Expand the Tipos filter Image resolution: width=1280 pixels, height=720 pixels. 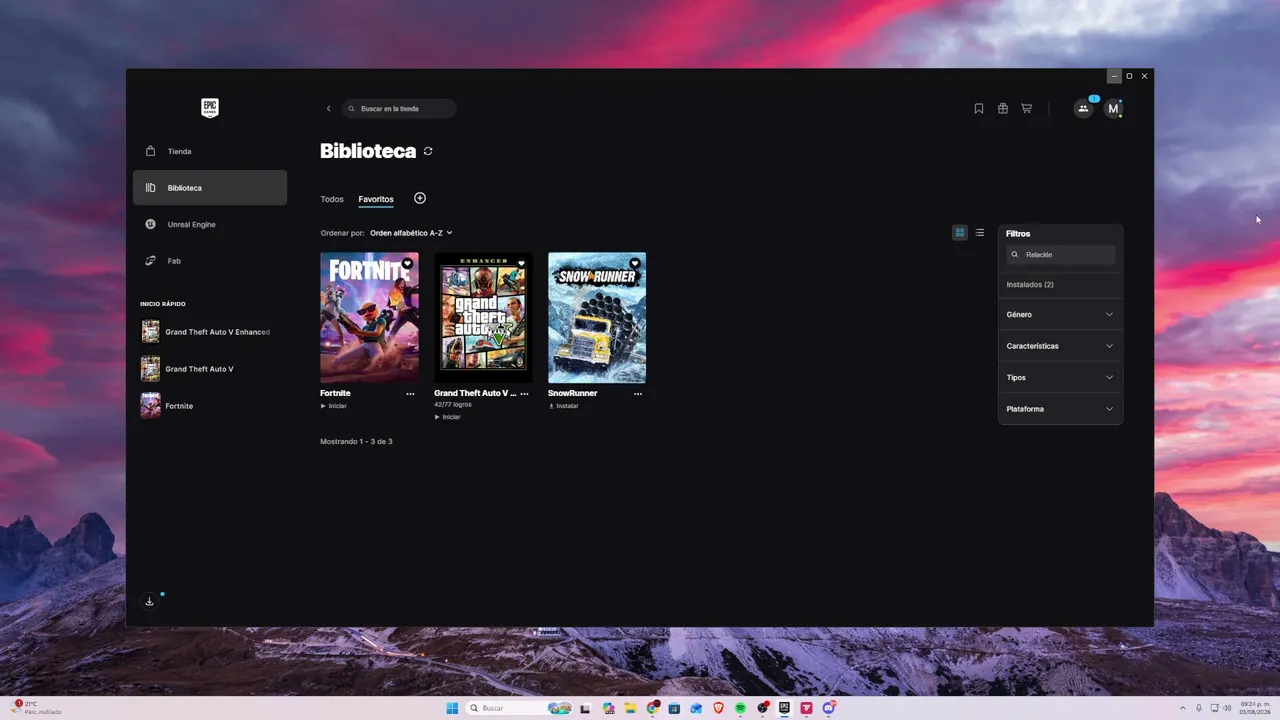[1060, 377]
